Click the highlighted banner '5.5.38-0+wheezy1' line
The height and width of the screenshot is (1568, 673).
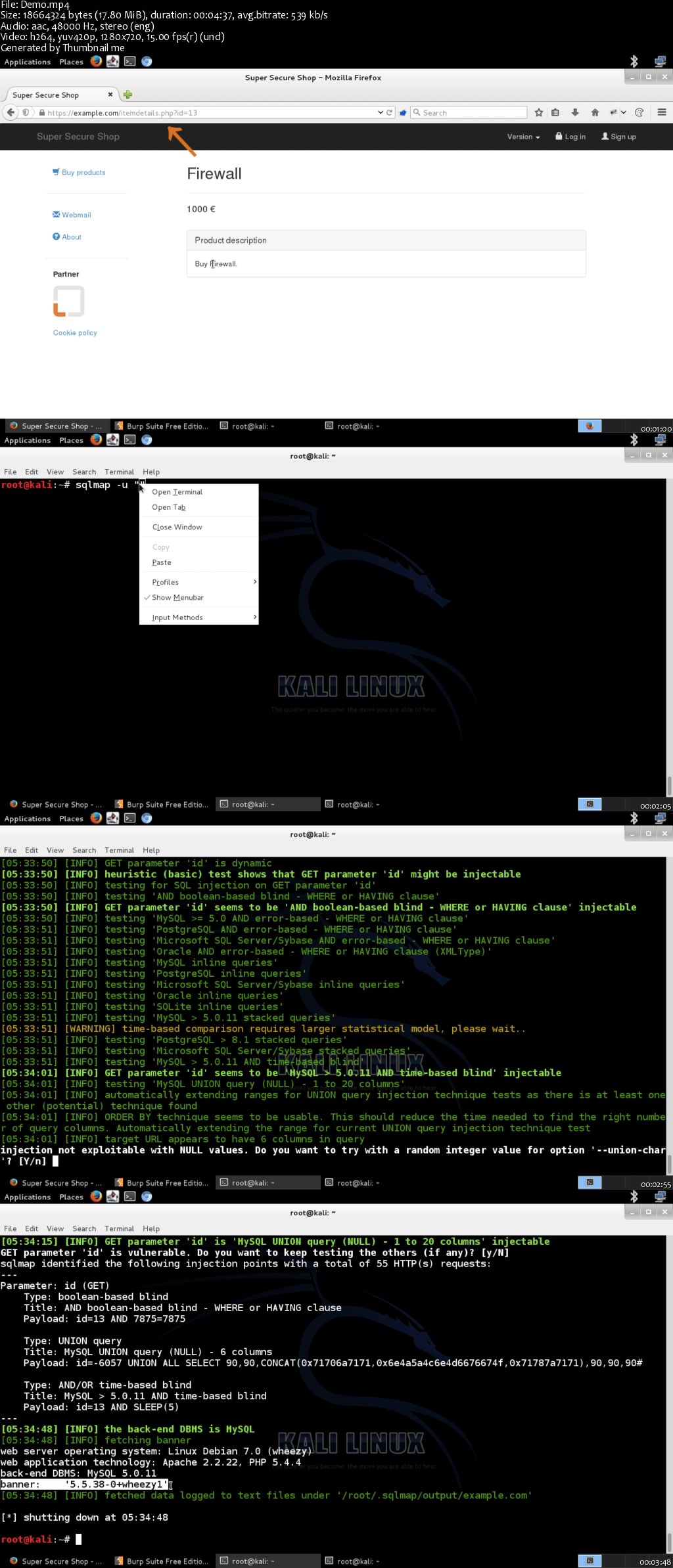coord(84,1484)
